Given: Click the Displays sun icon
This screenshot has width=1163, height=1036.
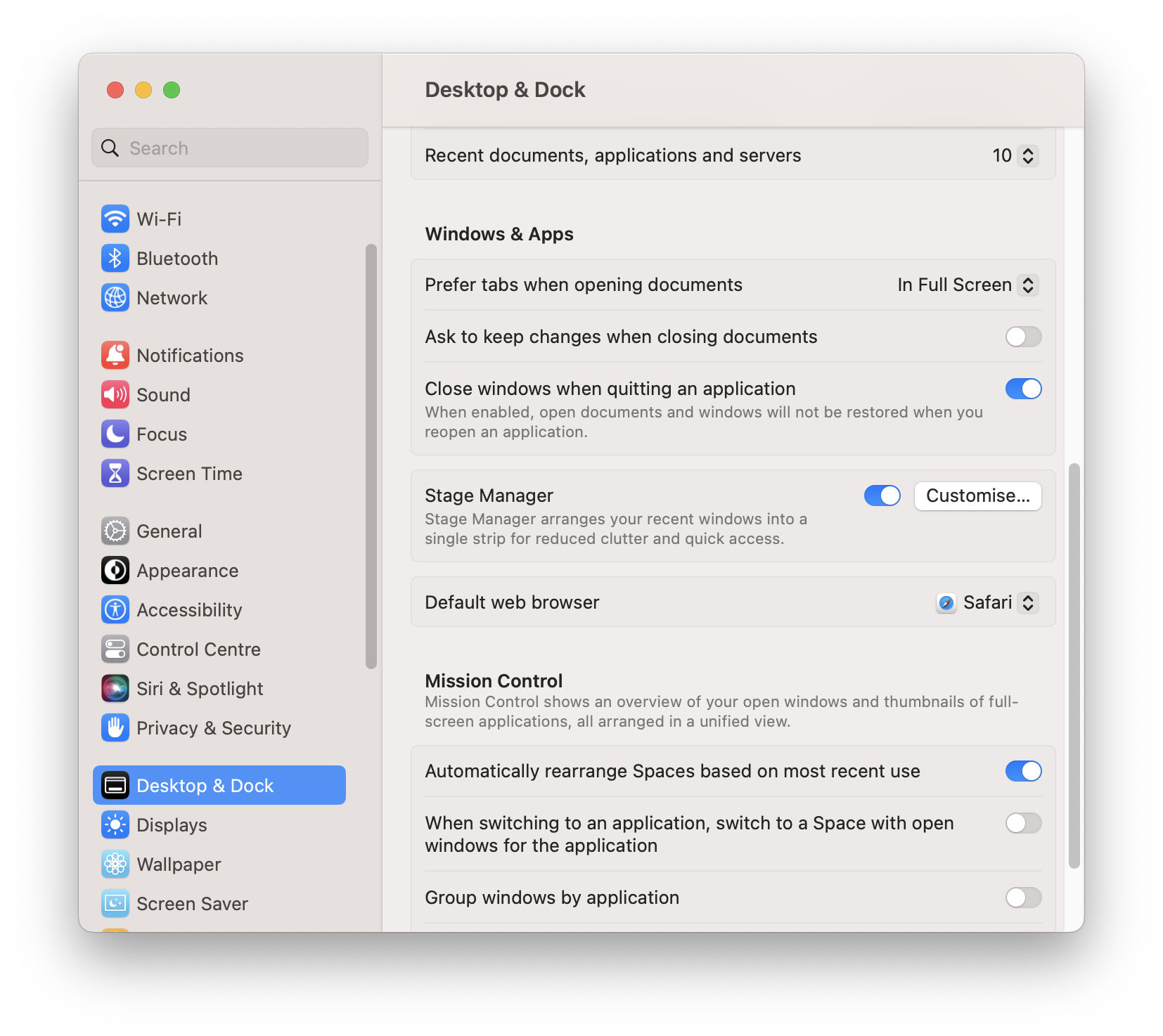Looking at the screenshot, I should click(x=115, y=824).
